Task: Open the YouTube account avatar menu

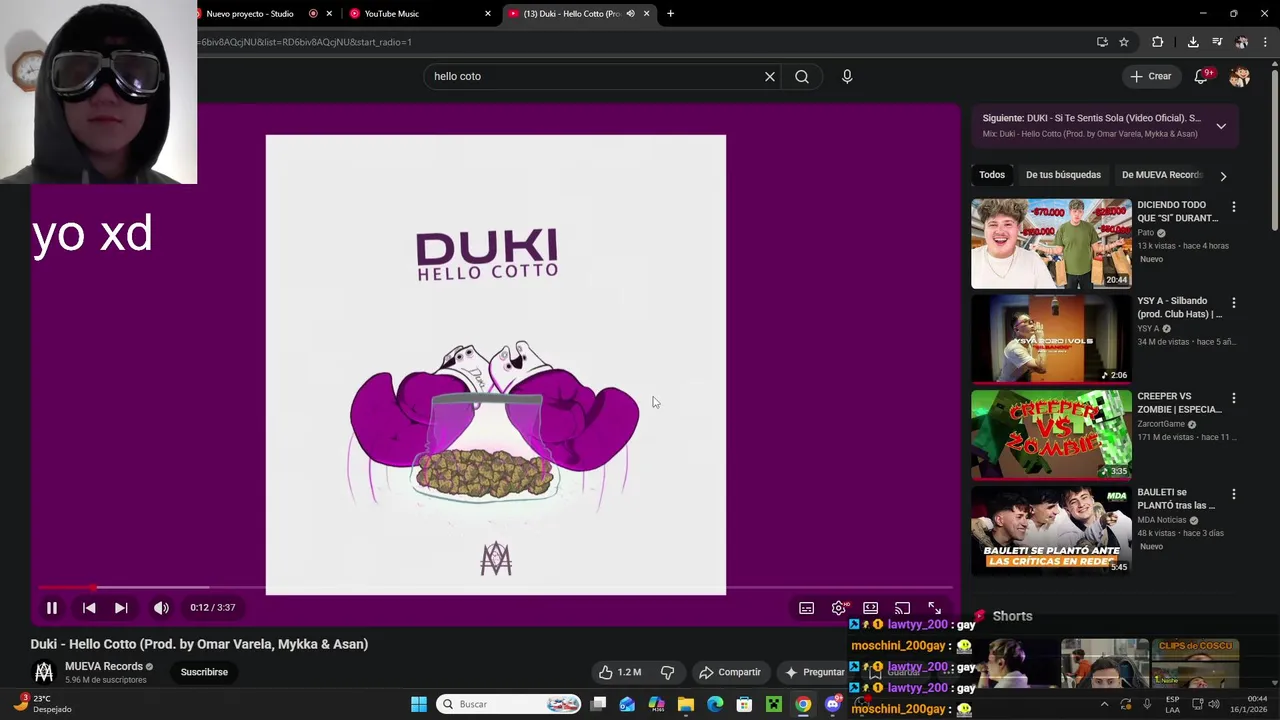Action: coord(1240,77)
